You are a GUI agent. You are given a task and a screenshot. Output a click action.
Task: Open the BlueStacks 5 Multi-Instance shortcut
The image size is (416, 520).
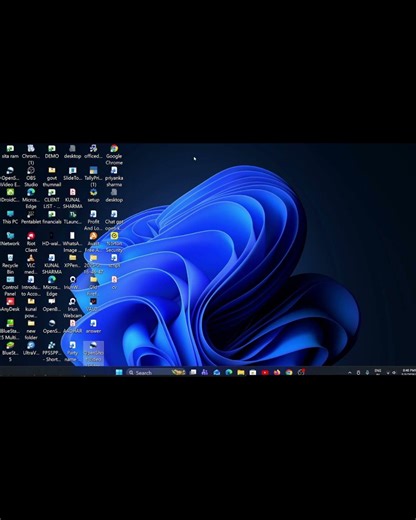10,330
